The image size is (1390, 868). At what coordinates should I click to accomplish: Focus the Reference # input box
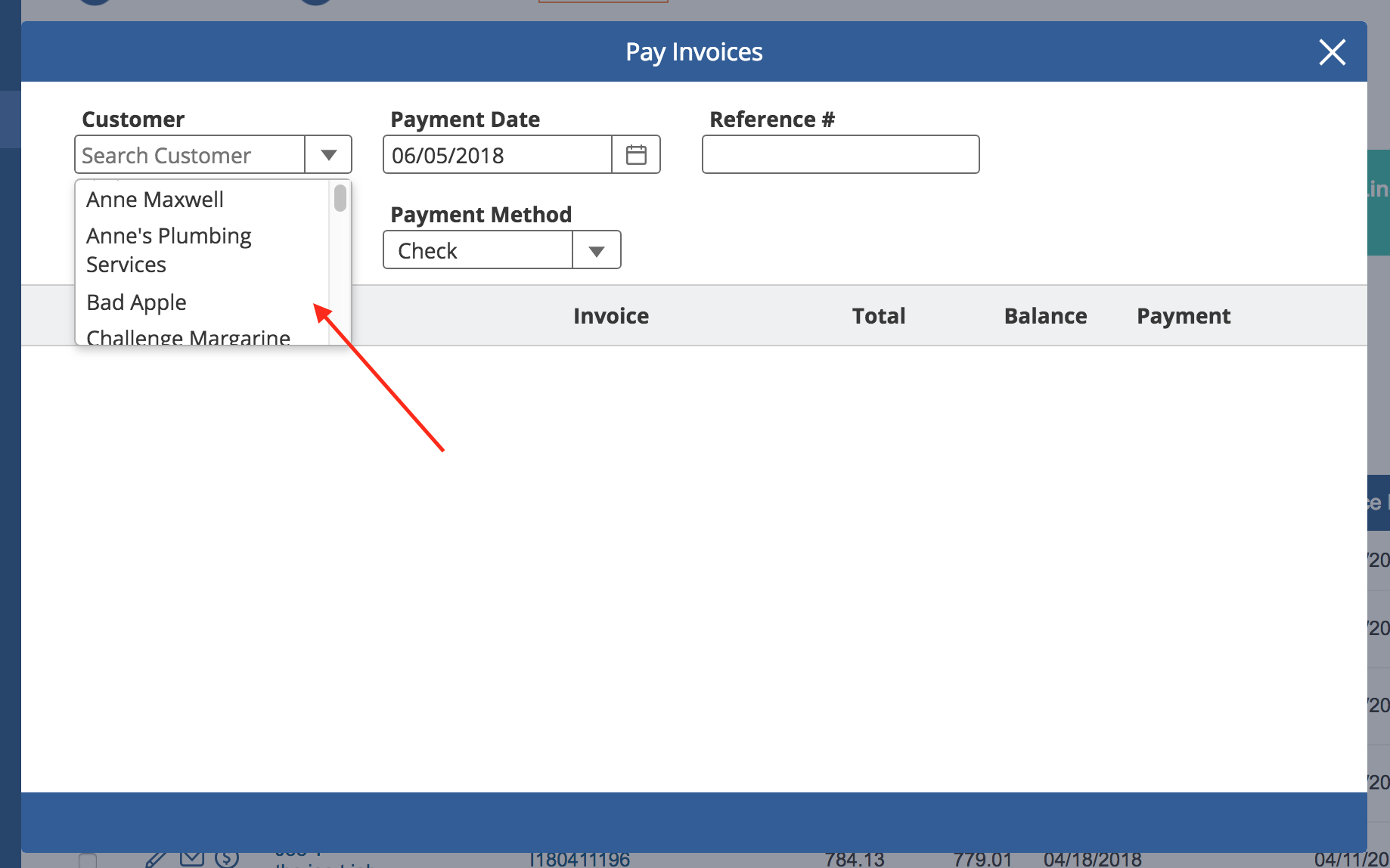pyautogui.click(x=840, y=155)
